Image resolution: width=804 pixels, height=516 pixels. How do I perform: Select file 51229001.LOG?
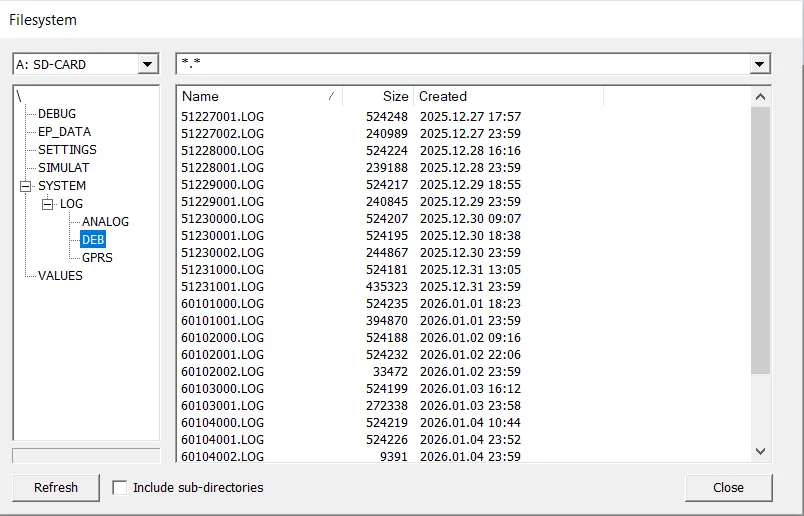pyautogui.click(x=223, y=201)
